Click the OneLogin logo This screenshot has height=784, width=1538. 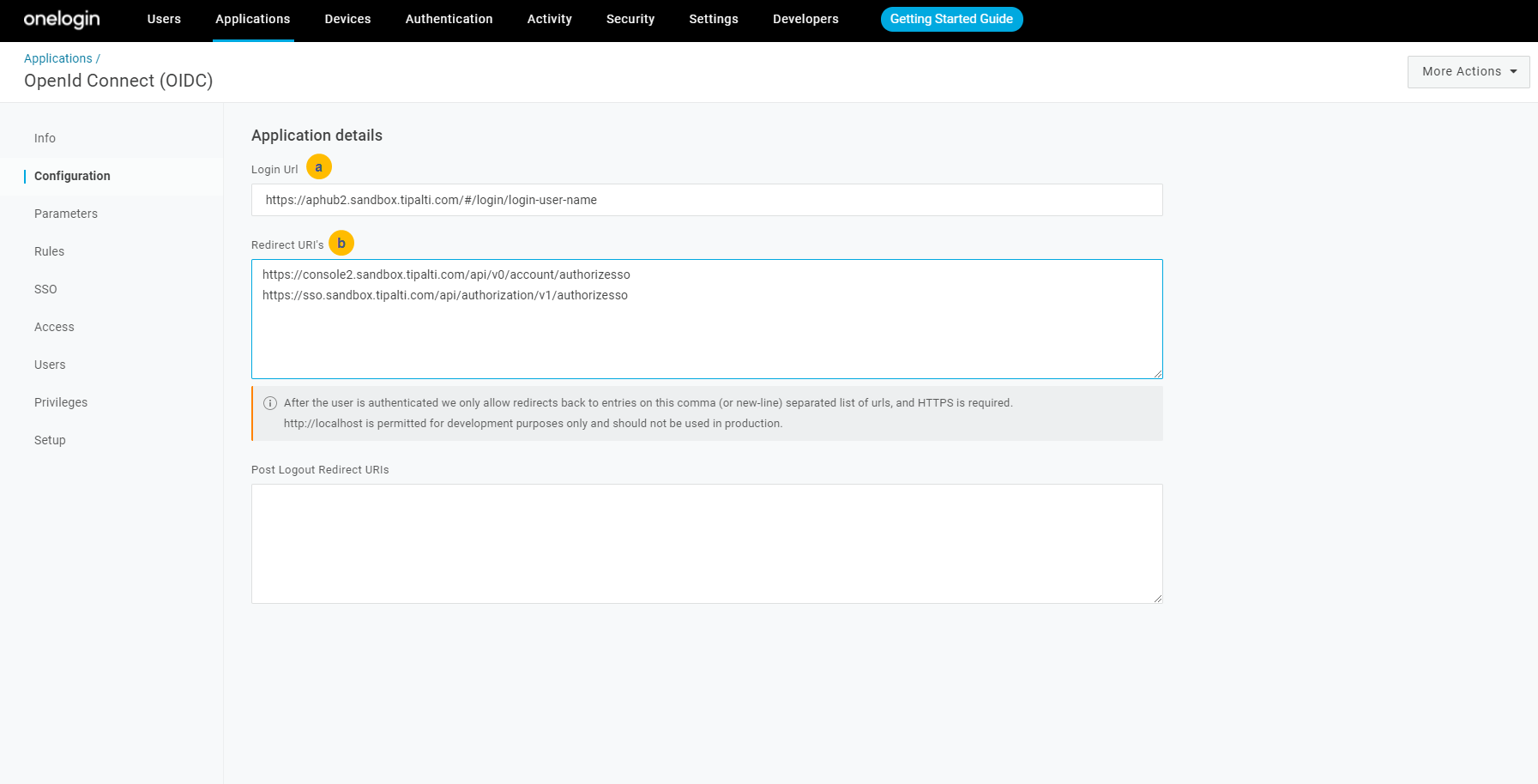(x=62, y=19)
